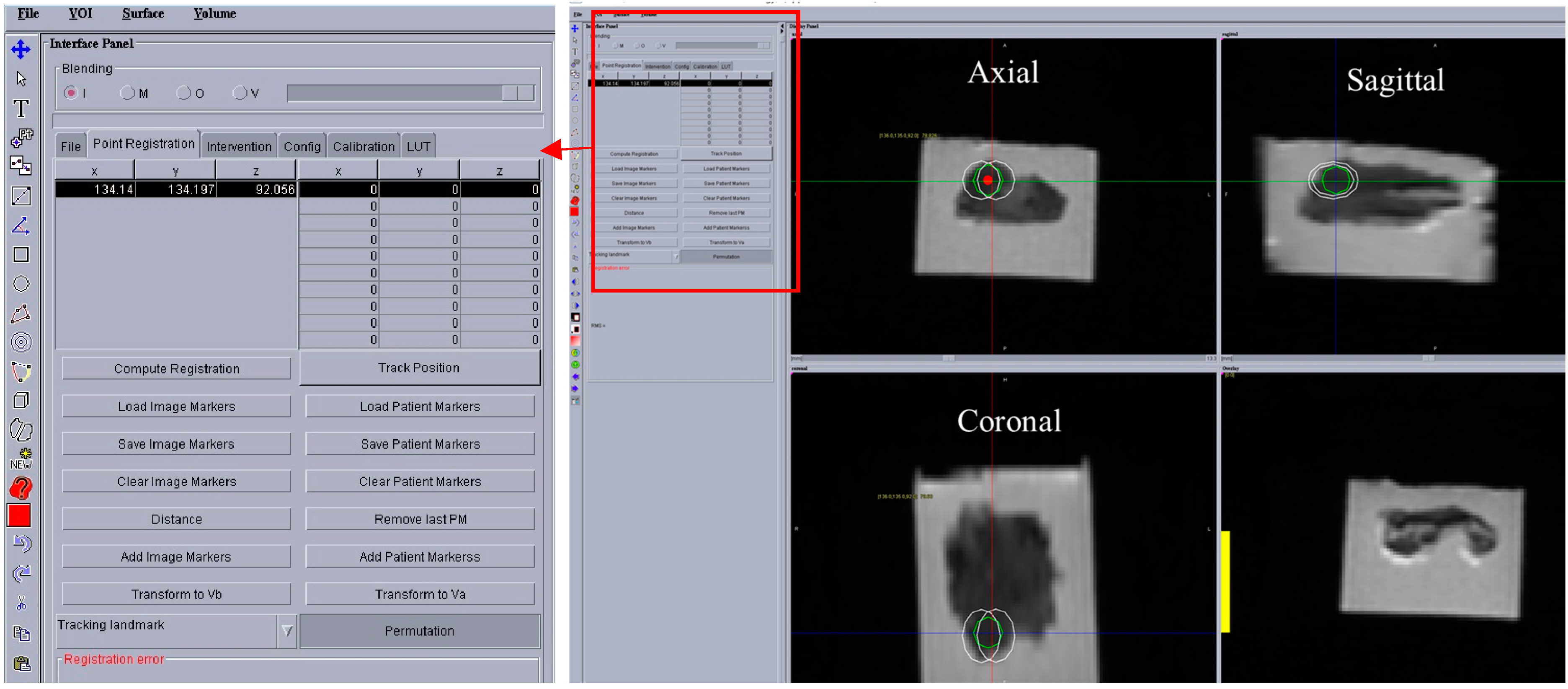Select the M blending radio button
Screen dimensions: 1568x689
(127, 93)
